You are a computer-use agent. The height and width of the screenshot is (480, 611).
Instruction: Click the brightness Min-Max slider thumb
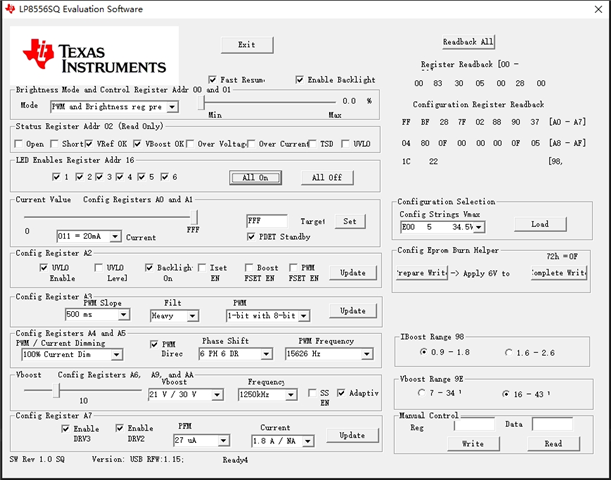(x=201, y=103)
